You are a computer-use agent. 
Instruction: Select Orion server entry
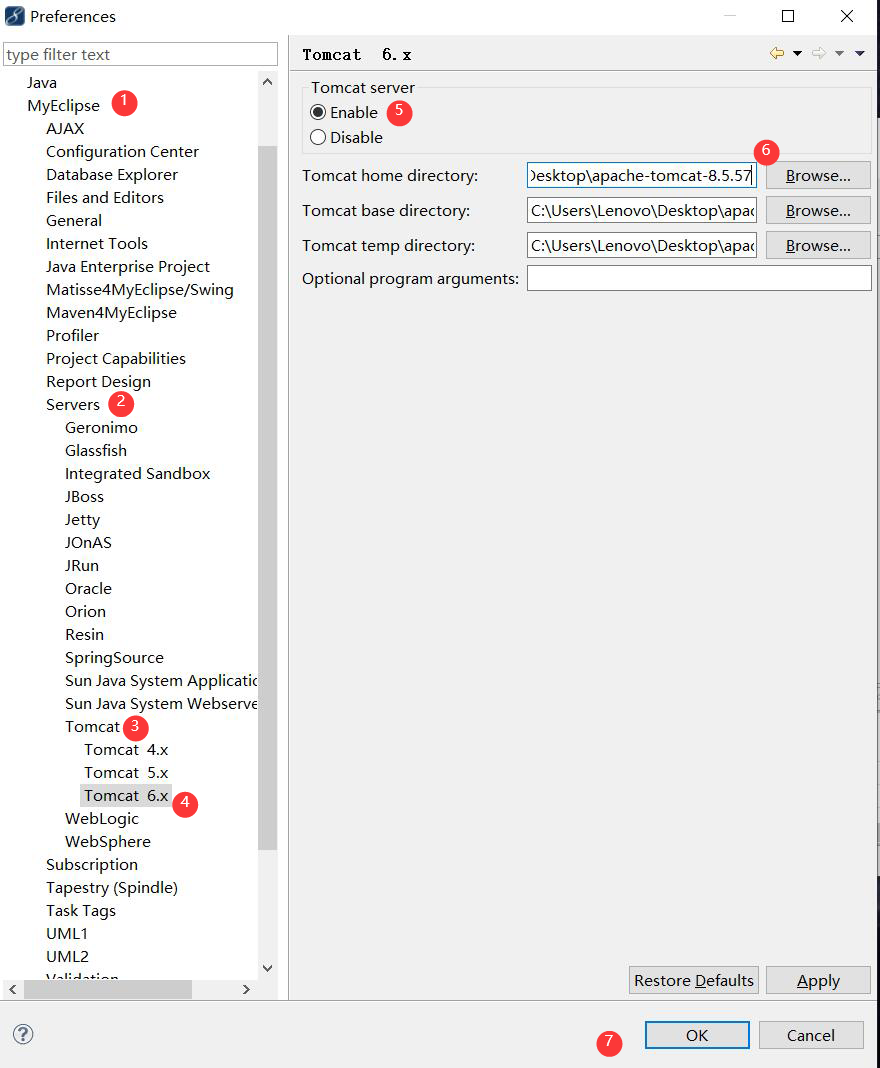(x=85, y=612)
